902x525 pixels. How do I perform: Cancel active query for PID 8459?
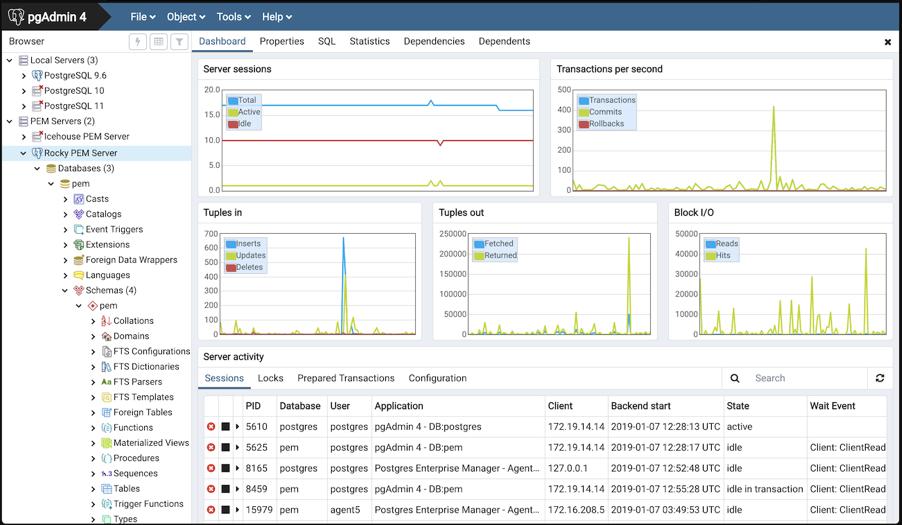point(226,489)
